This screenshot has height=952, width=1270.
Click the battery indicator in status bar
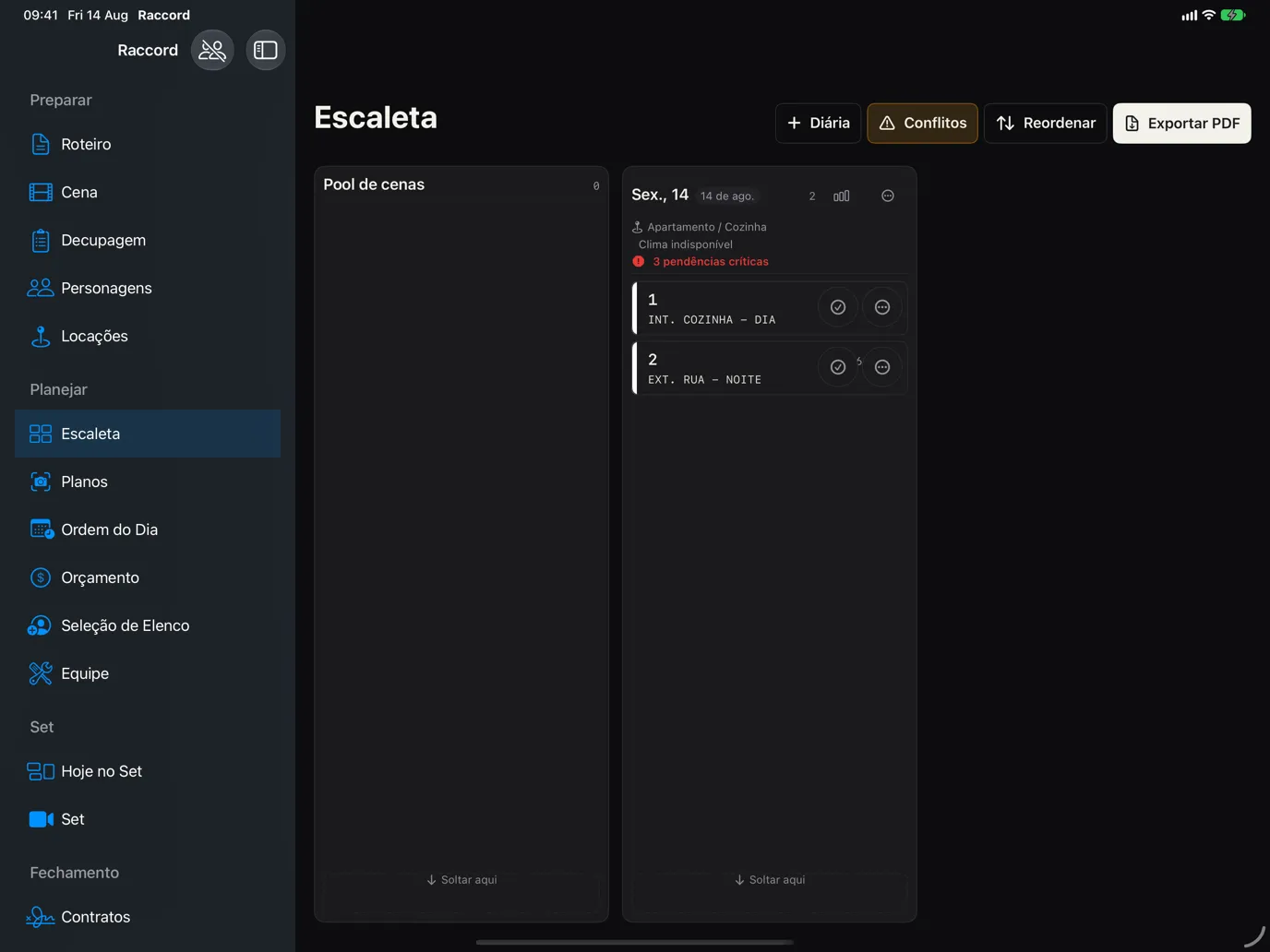[1233, 15]
